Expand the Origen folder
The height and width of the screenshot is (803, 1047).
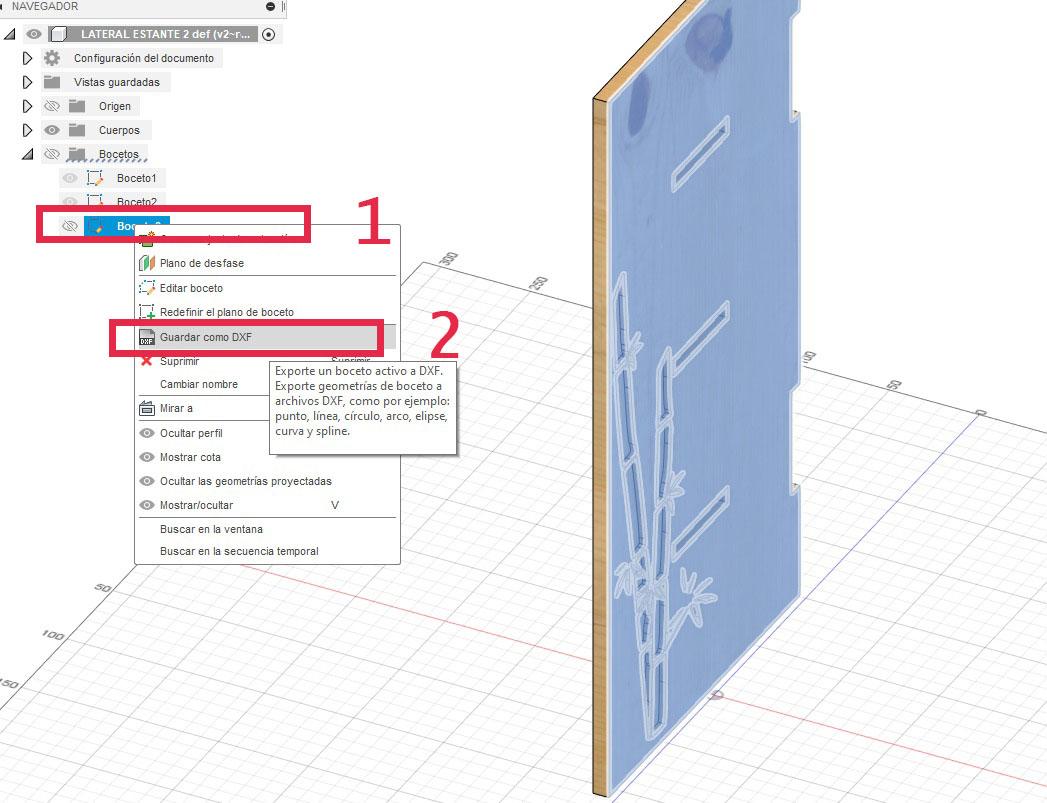pyautogui.click(x=27, y=106)
